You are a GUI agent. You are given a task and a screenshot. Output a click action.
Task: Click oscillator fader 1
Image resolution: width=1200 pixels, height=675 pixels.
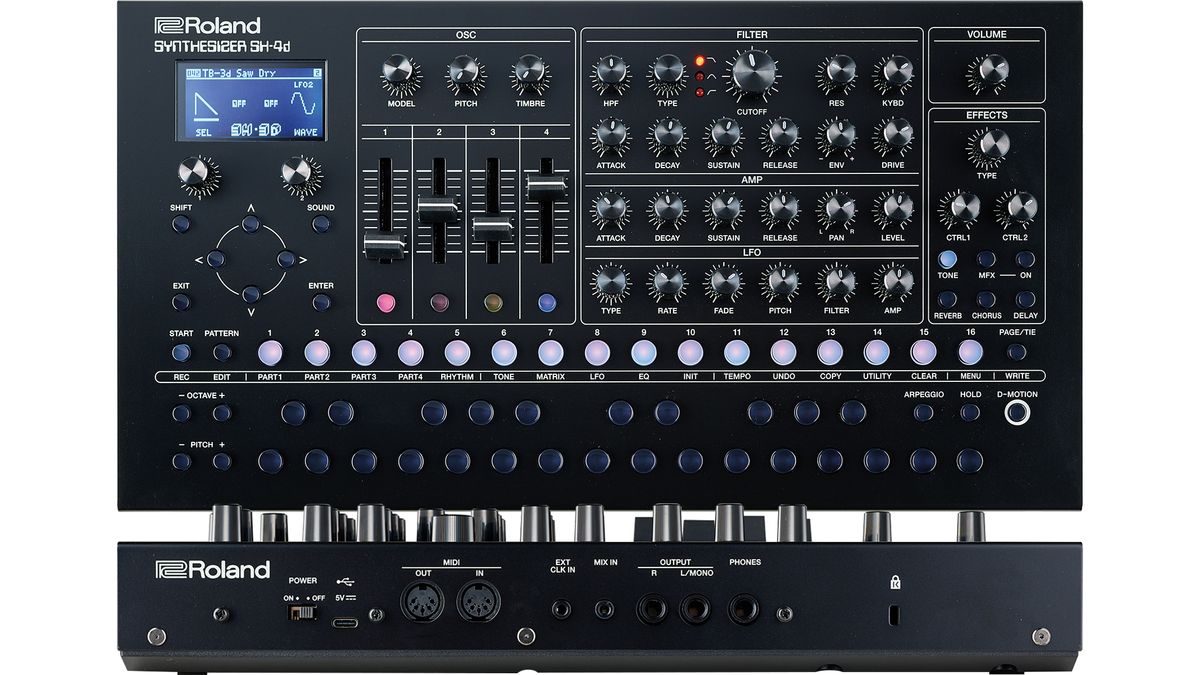pos(383,245)
